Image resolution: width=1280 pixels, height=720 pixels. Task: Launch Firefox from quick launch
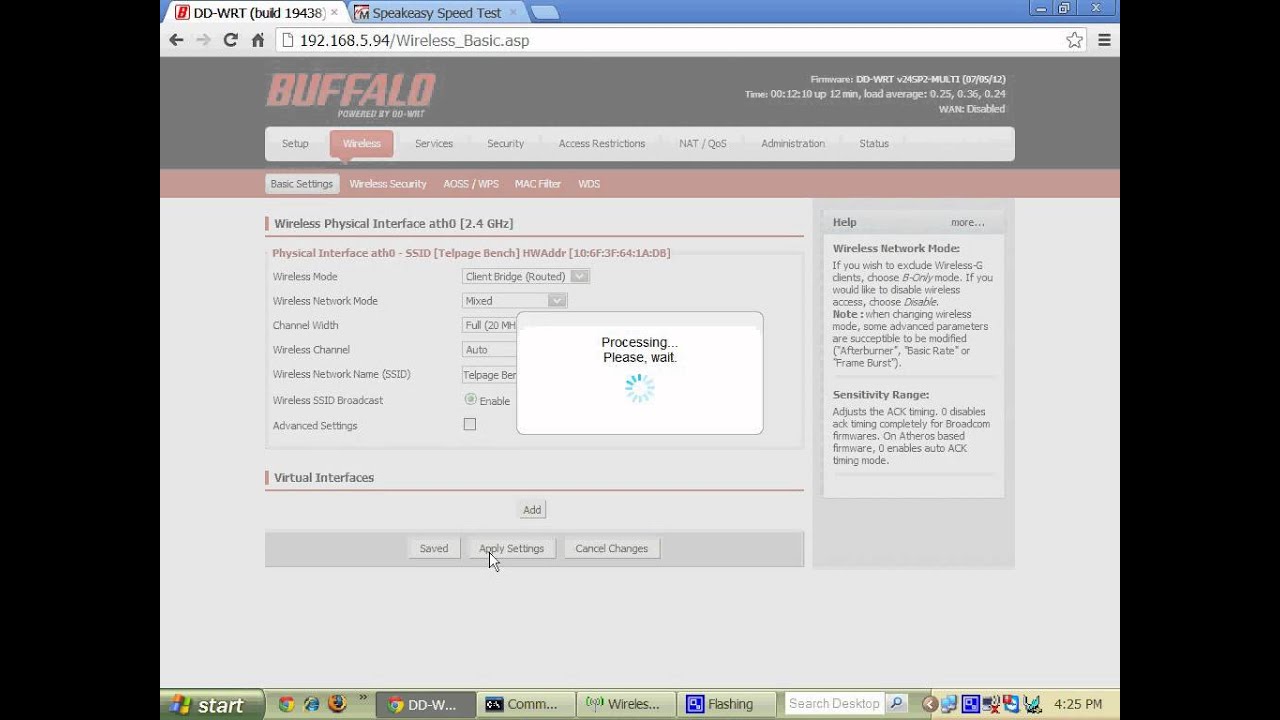(x=337, y=704)
